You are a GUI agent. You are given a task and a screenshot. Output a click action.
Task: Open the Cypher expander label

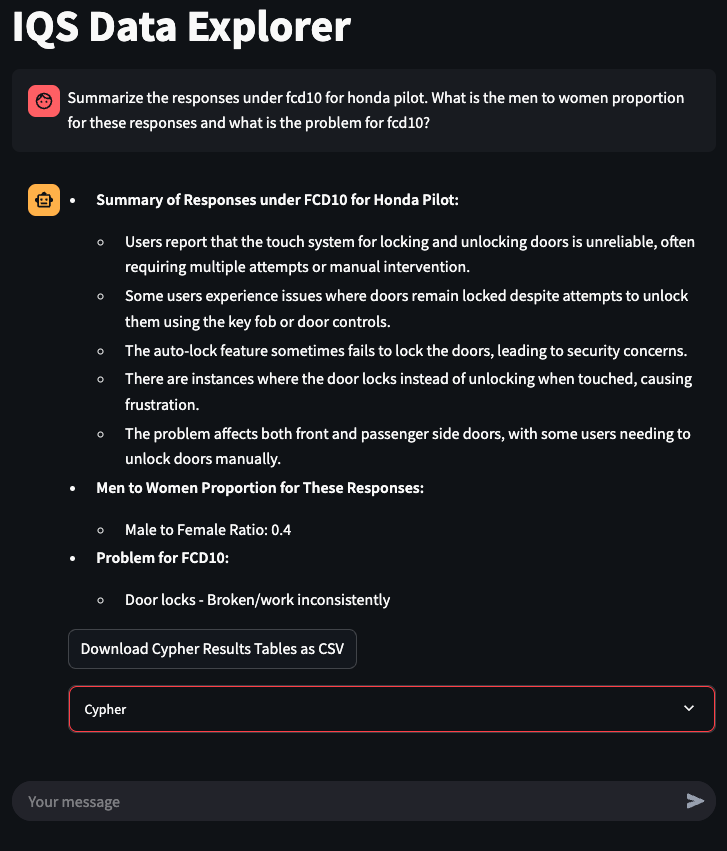(106, 709)
